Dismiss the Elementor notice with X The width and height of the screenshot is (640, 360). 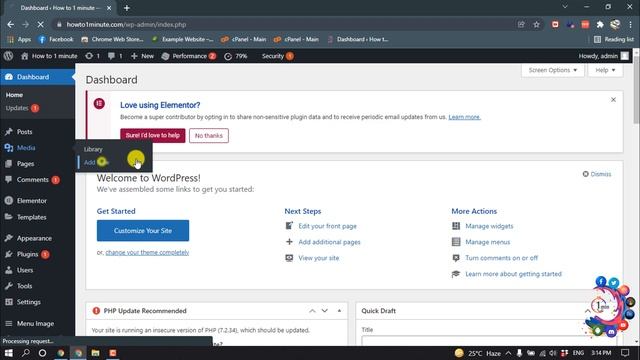click(x=613, y=100)
